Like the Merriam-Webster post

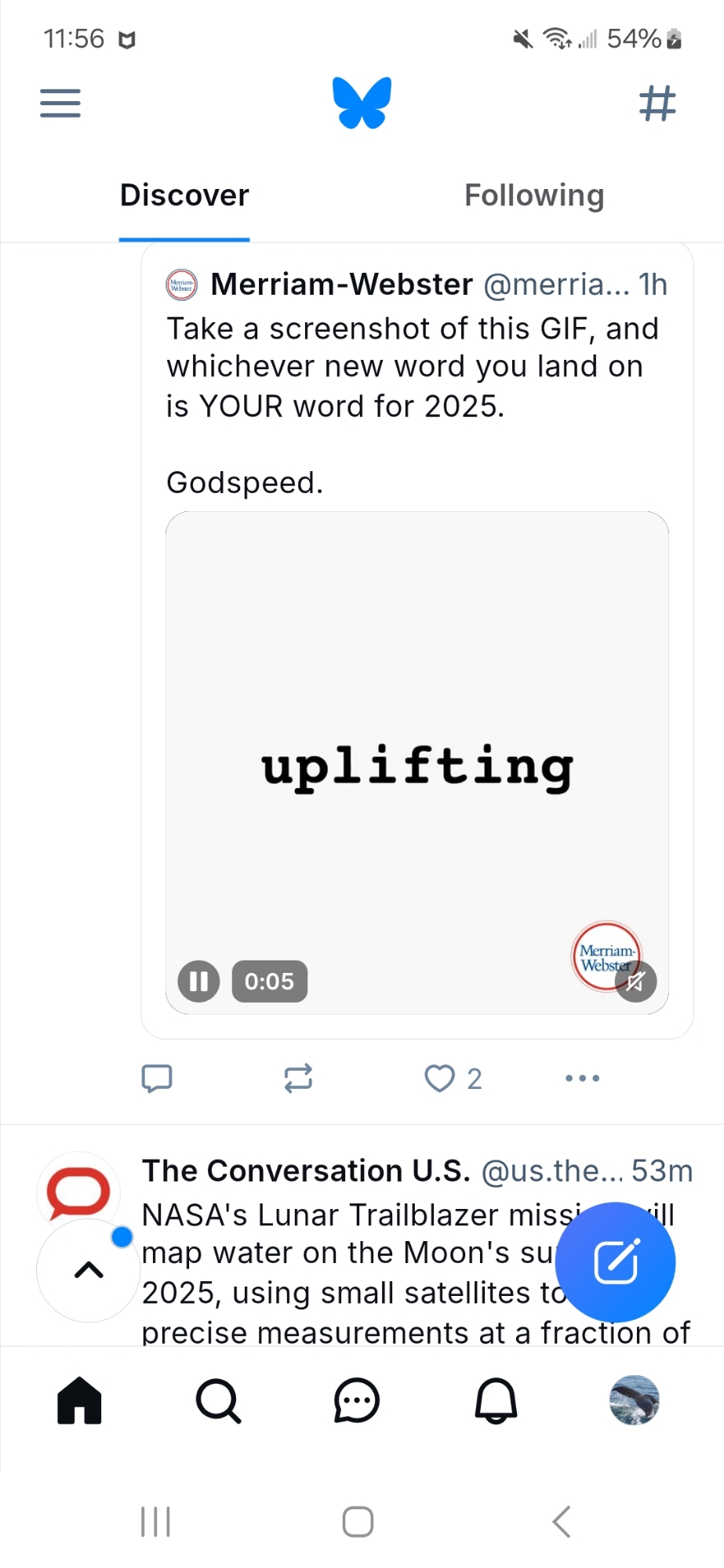click(440, 1078)
